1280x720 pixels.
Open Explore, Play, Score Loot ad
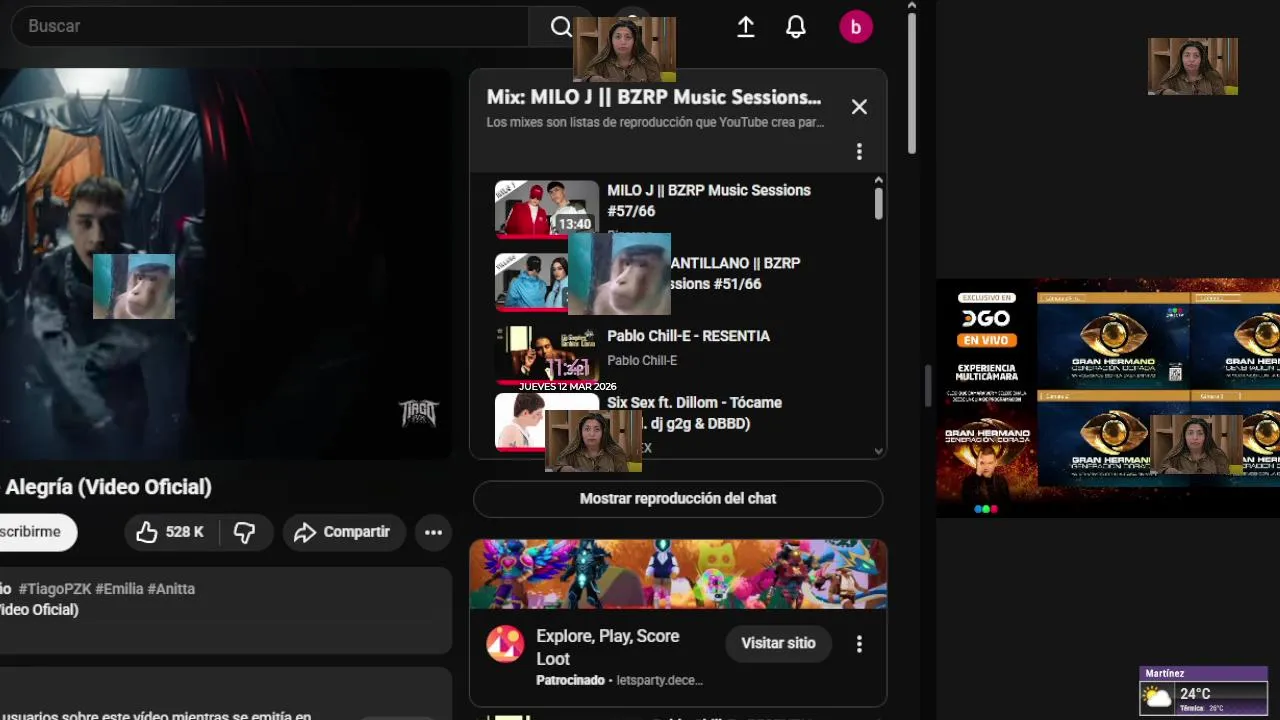[607, 647]
